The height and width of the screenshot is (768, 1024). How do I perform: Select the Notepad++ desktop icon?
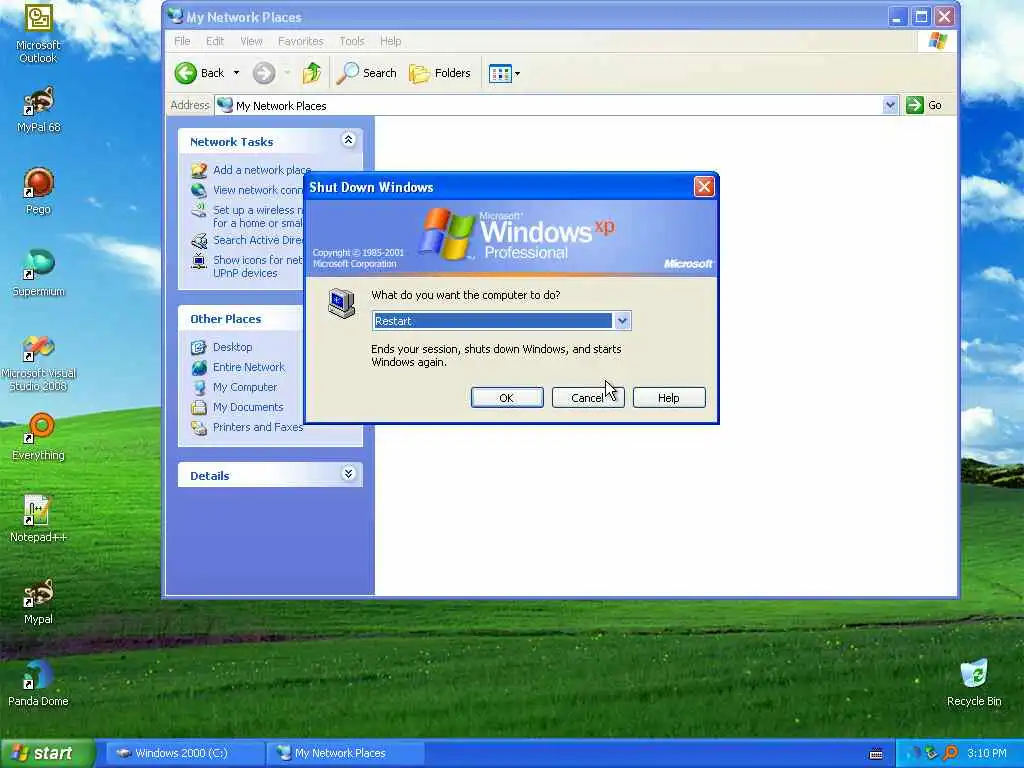[38, 519]
